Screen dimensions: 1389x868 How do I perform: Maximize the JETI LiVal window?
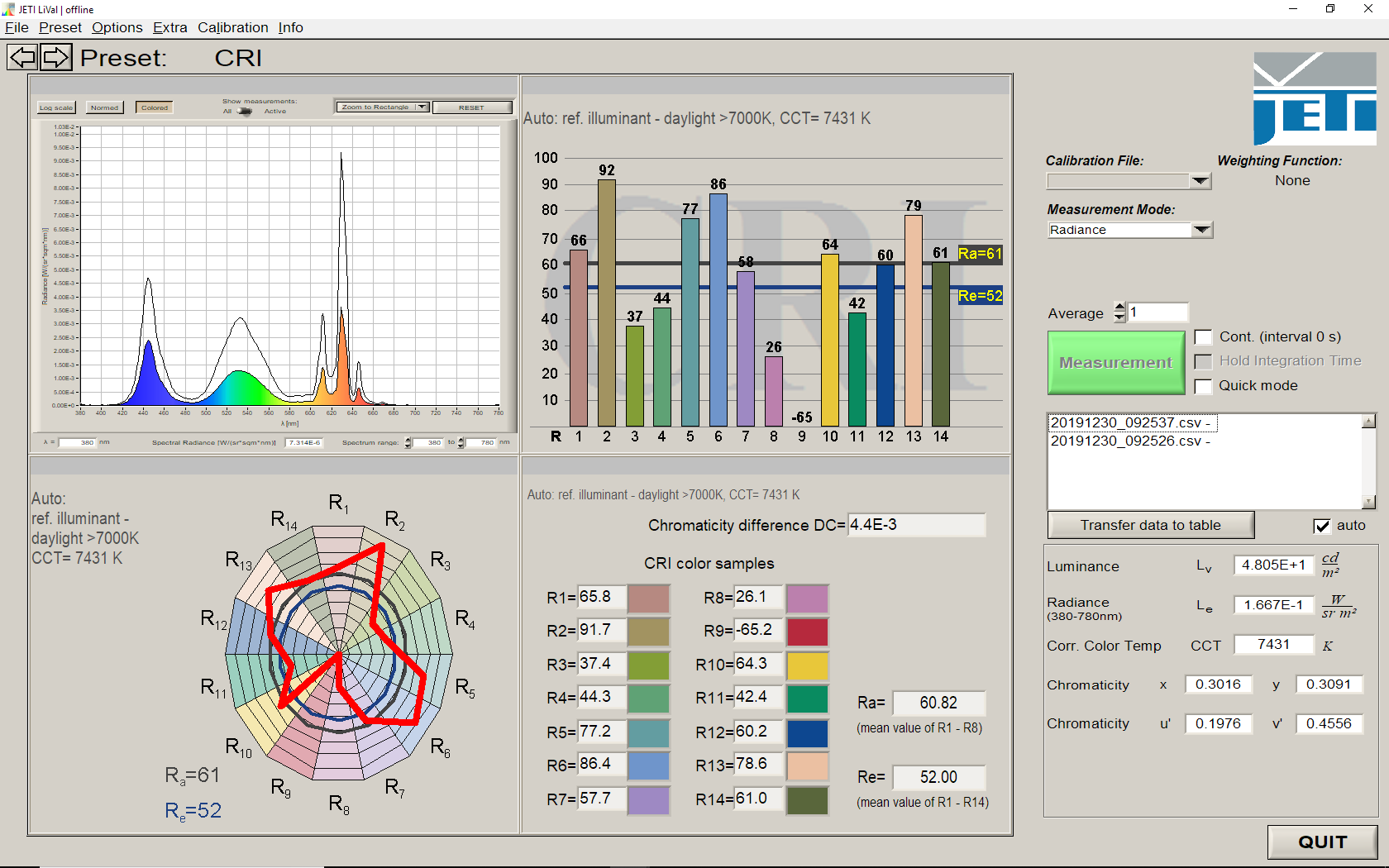[x=1330, y=9]
